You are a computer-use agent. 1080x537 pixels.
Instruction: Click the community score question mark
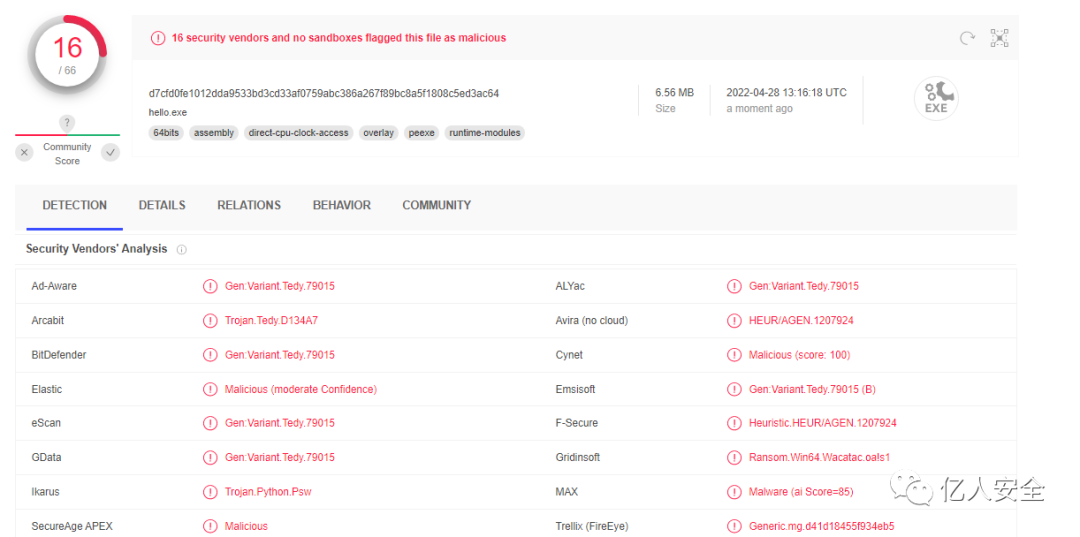67,124
